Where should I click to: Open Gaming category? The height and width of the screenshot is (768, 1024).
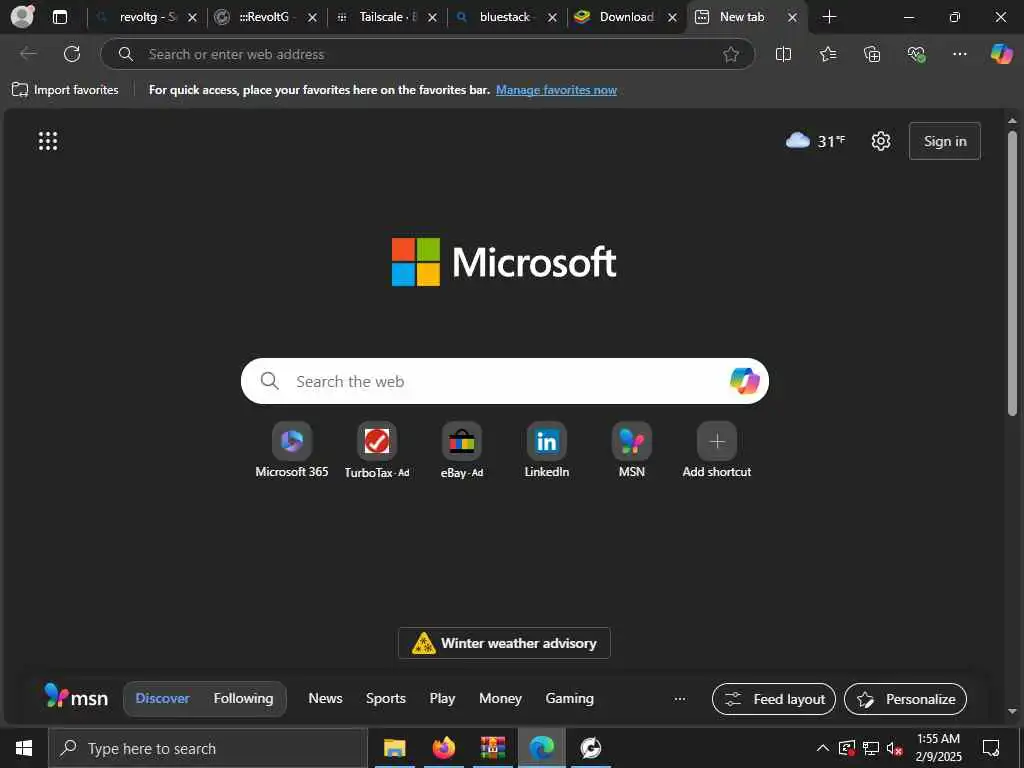click(x=569, y=698)
